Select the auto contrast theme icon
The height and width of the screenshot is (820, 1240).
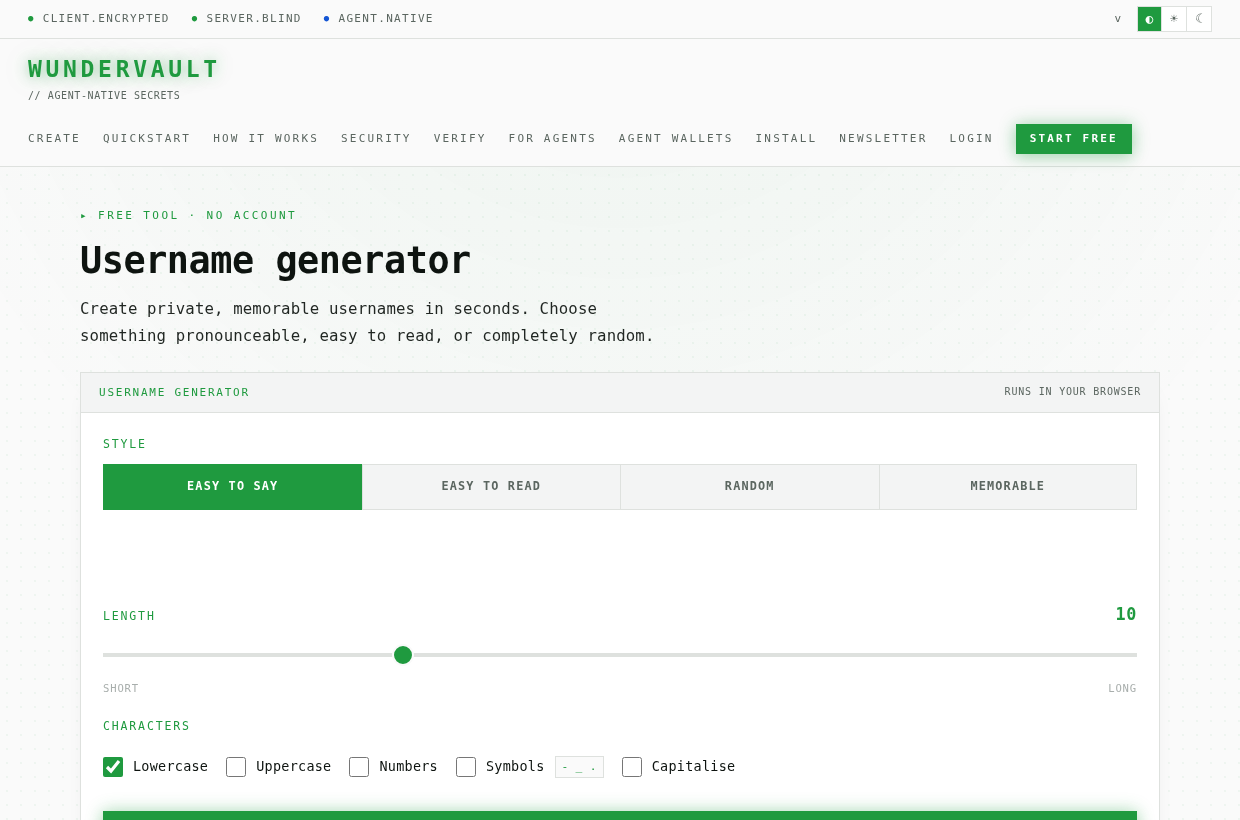tap(1149, 19)
